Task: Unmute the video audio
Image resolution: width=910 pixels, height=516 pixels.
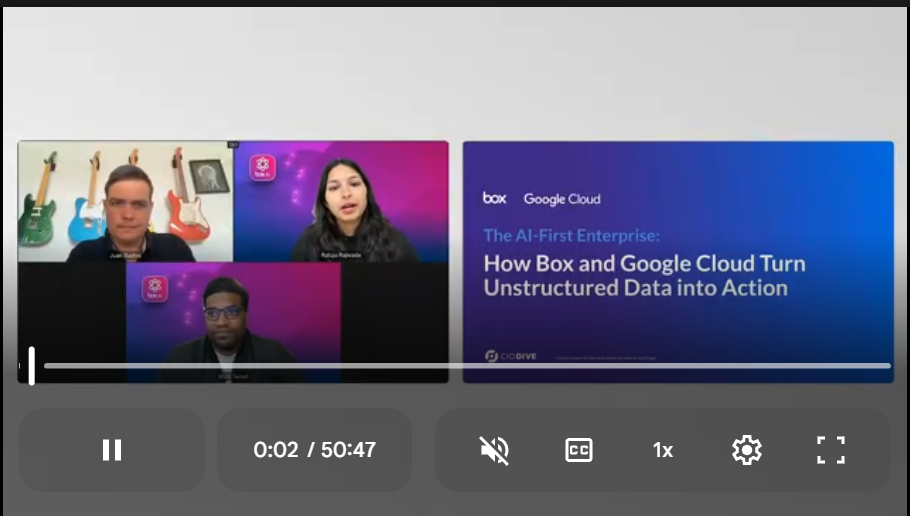Action: click(x=494, y=450)
